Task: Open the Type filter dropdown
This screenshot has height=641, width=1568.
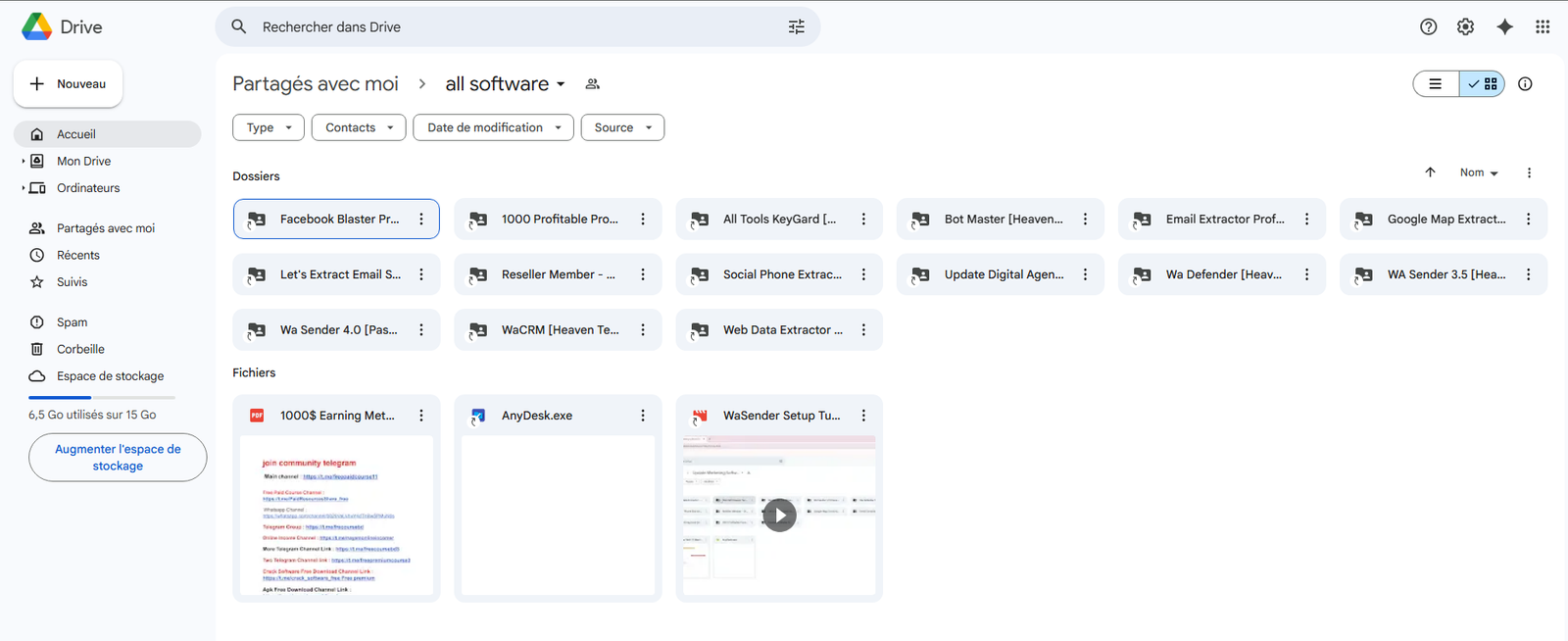Action: click(x=269, y=127)
